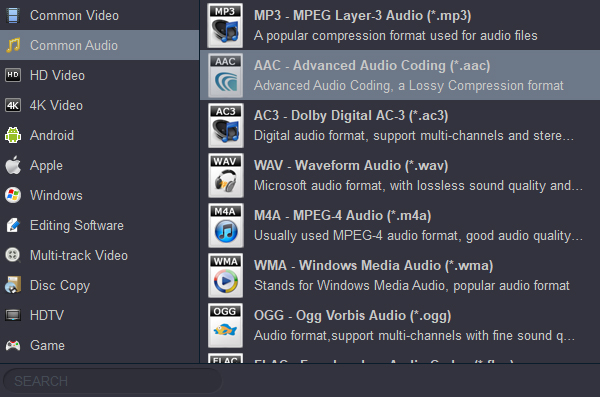The image size is (600, 397).
Task: Choose WAV - Waveform Audio format
Action: pos(400,175)
